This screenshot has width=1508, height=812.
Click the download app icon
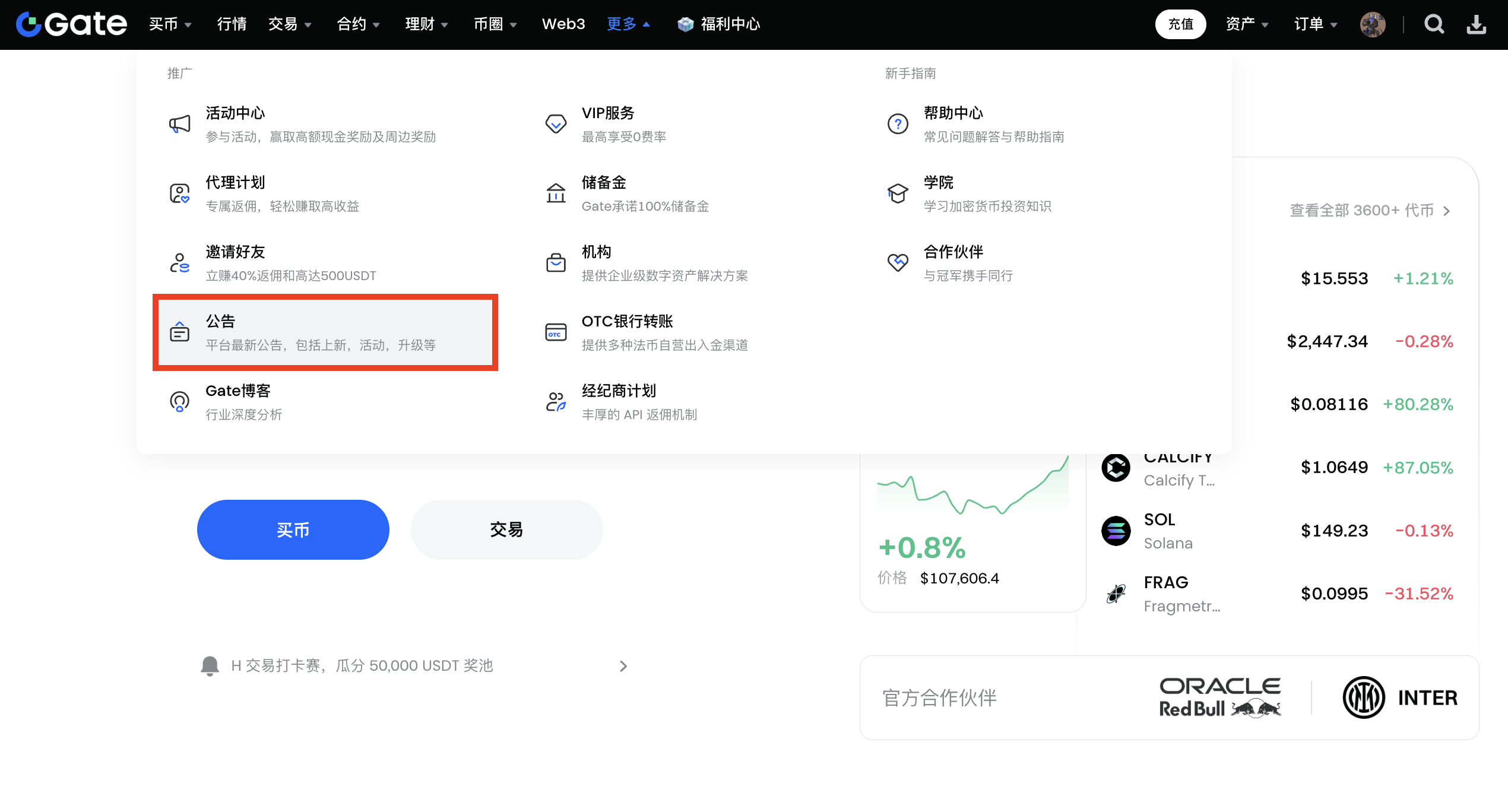coord(1476,24)
